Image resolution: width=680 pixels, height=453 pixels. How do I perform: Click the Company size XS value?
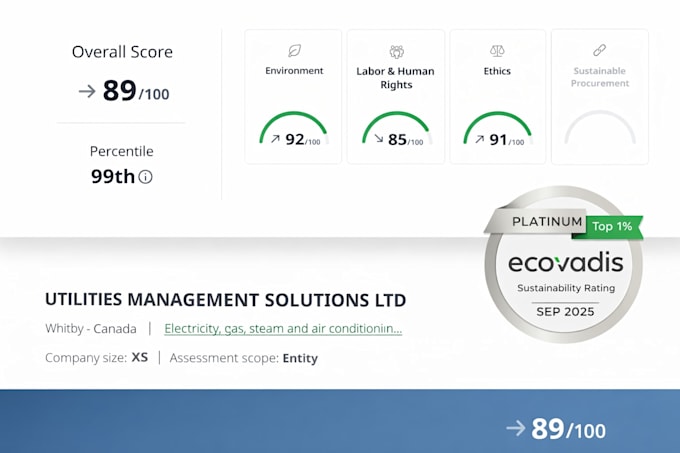(x=140, y=357)
